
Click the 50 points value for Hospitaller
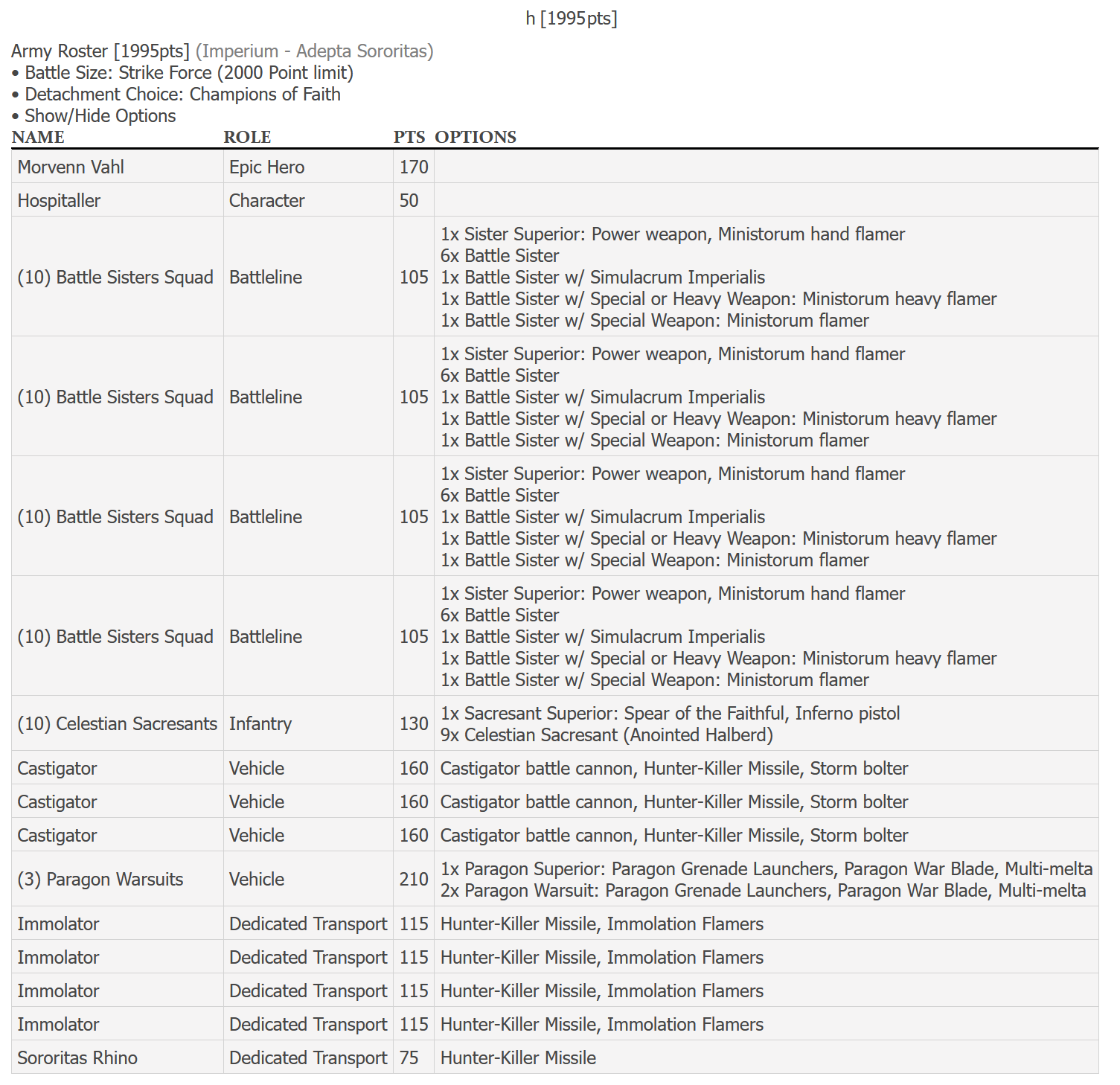point(409,201)
